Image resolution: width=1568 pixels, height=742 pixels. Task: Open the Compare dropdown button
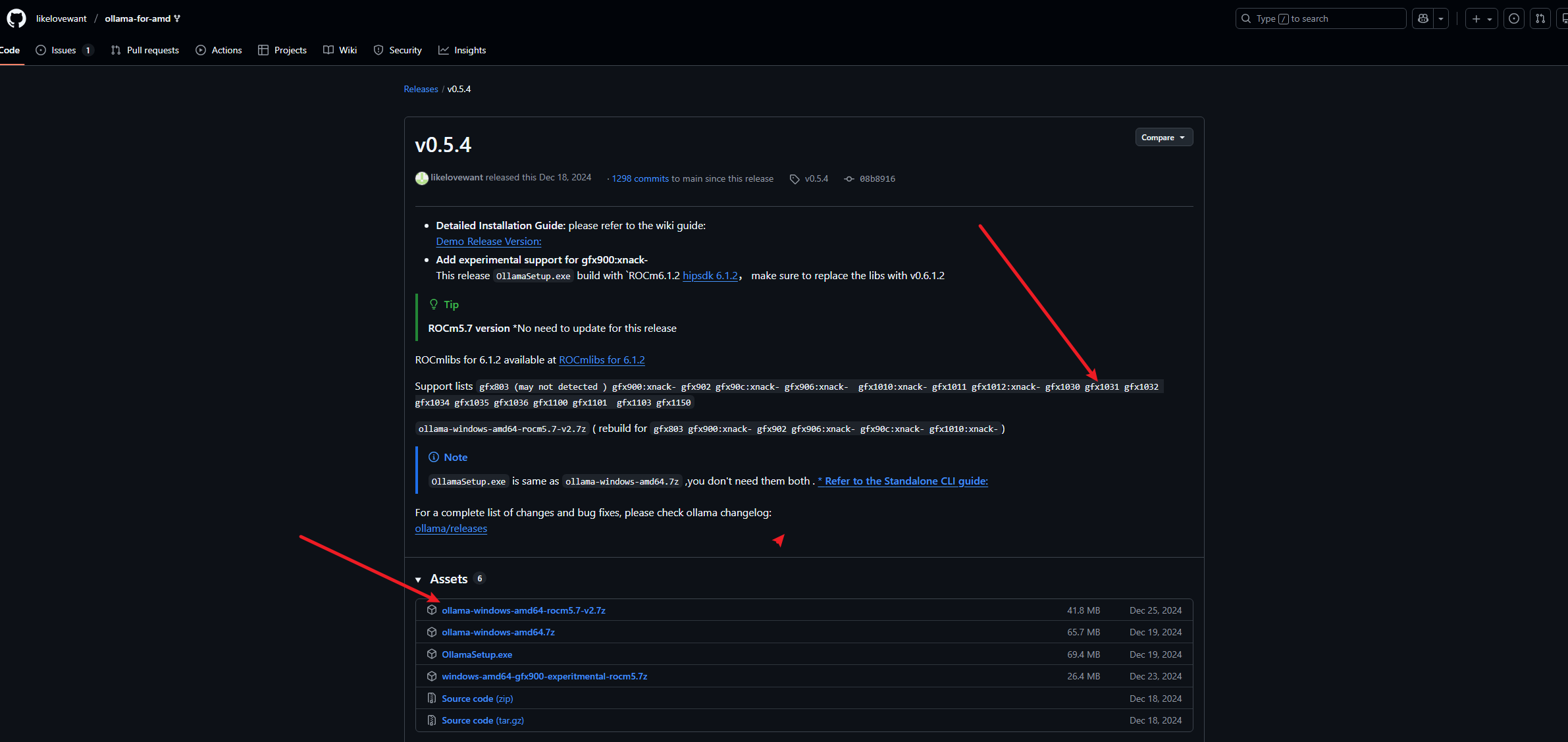(1163, 137)
